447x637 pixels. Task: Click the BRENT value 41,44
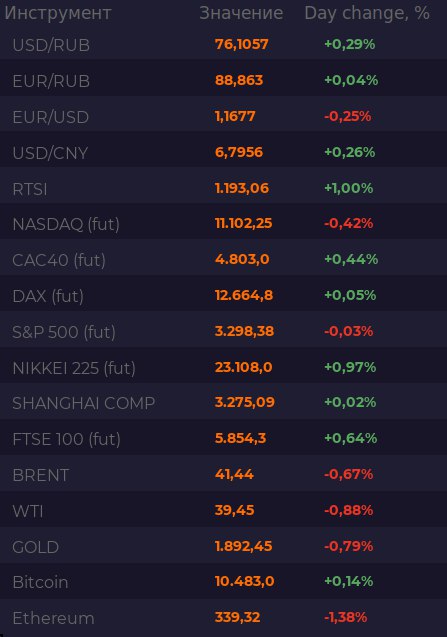234,474
